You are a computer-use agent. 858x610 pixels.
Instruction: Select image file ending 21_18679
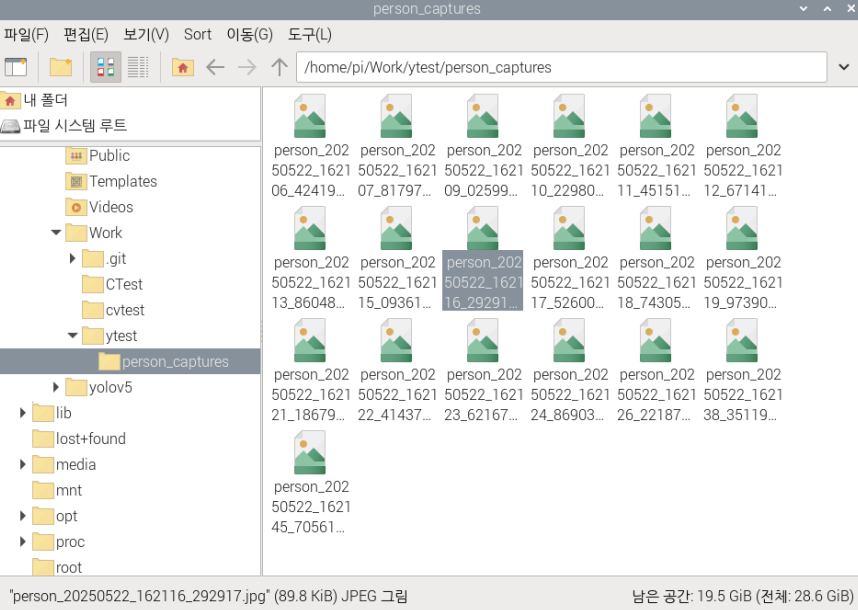click(x=311, y=370)
